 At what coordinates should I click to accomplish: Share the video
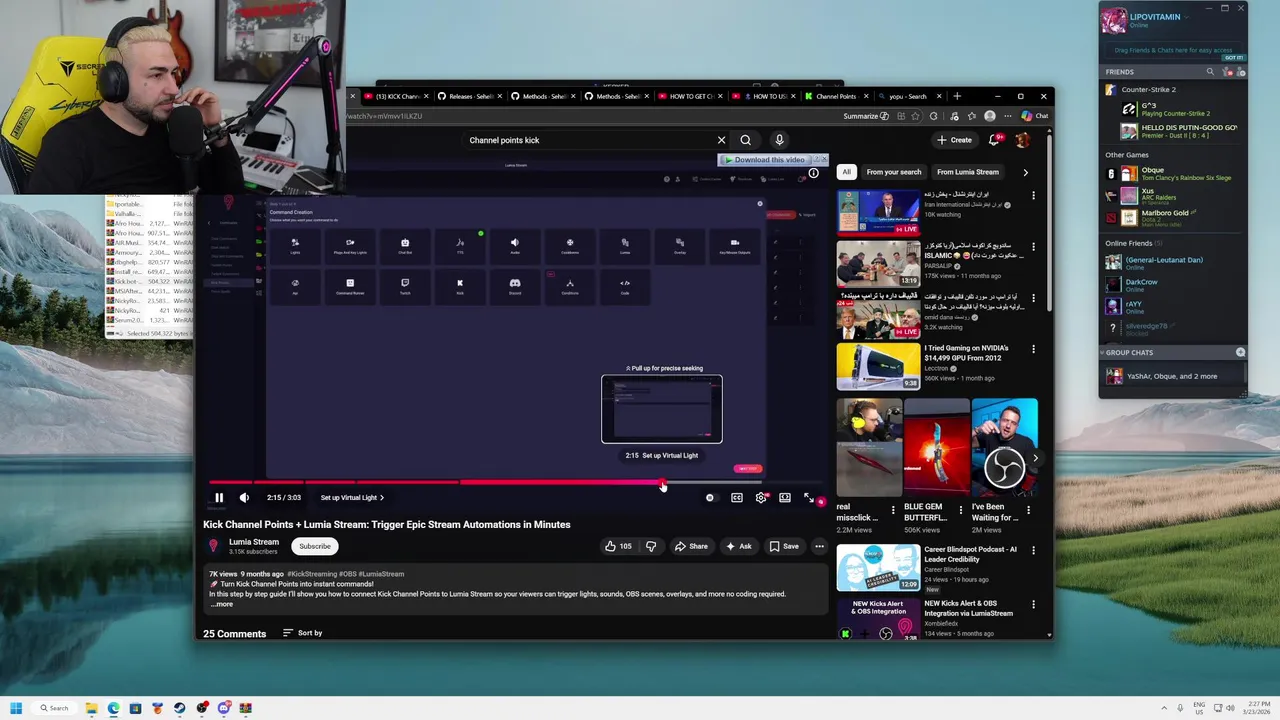(691, 546)
